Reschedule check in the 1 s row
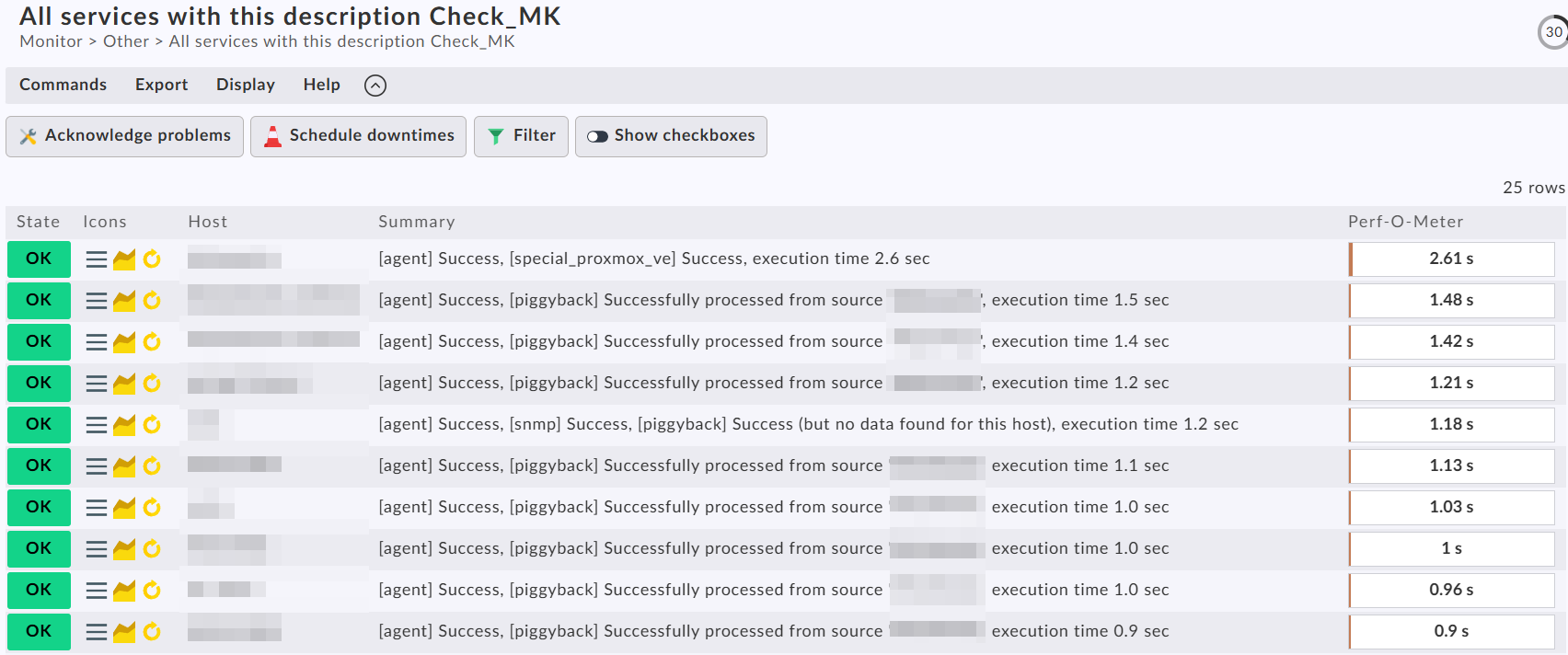 coord(152,549)
